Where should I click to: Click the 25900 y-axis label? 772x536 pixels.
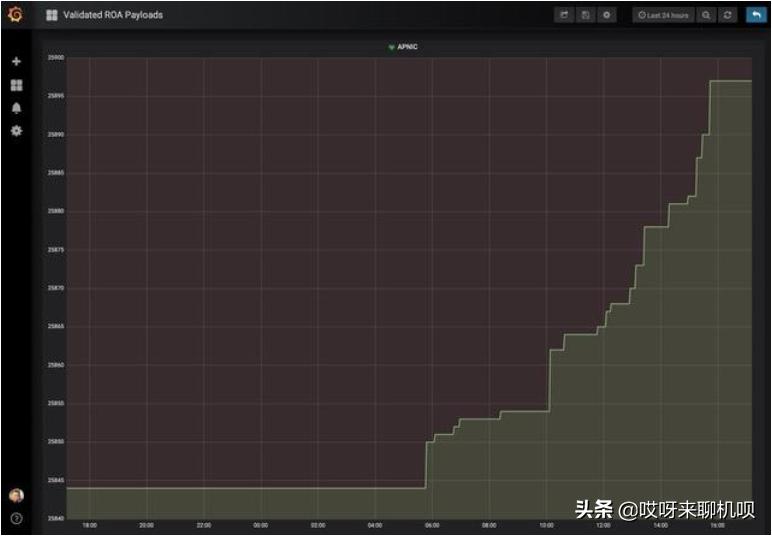pyautogui.click(x=56, y=58)
